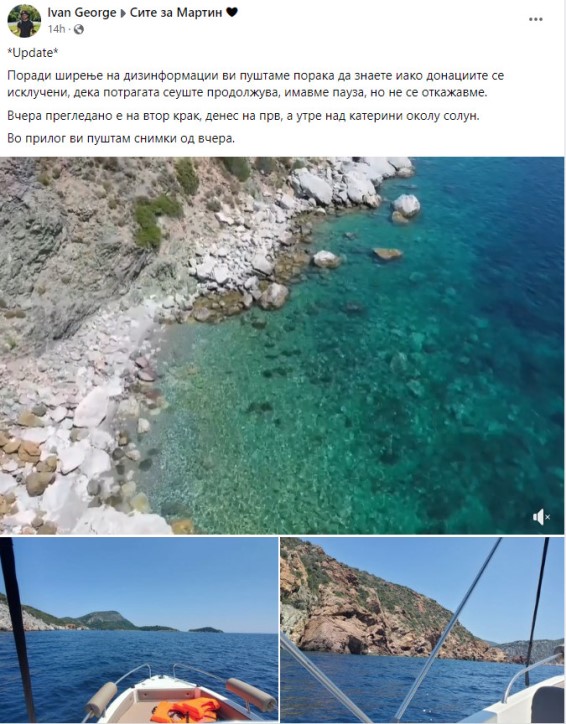Image resolution: width=566 pixels, height=724 pixels.
Task: Click the orange life jacket in boat photo
Action: (x=186, y=710)
